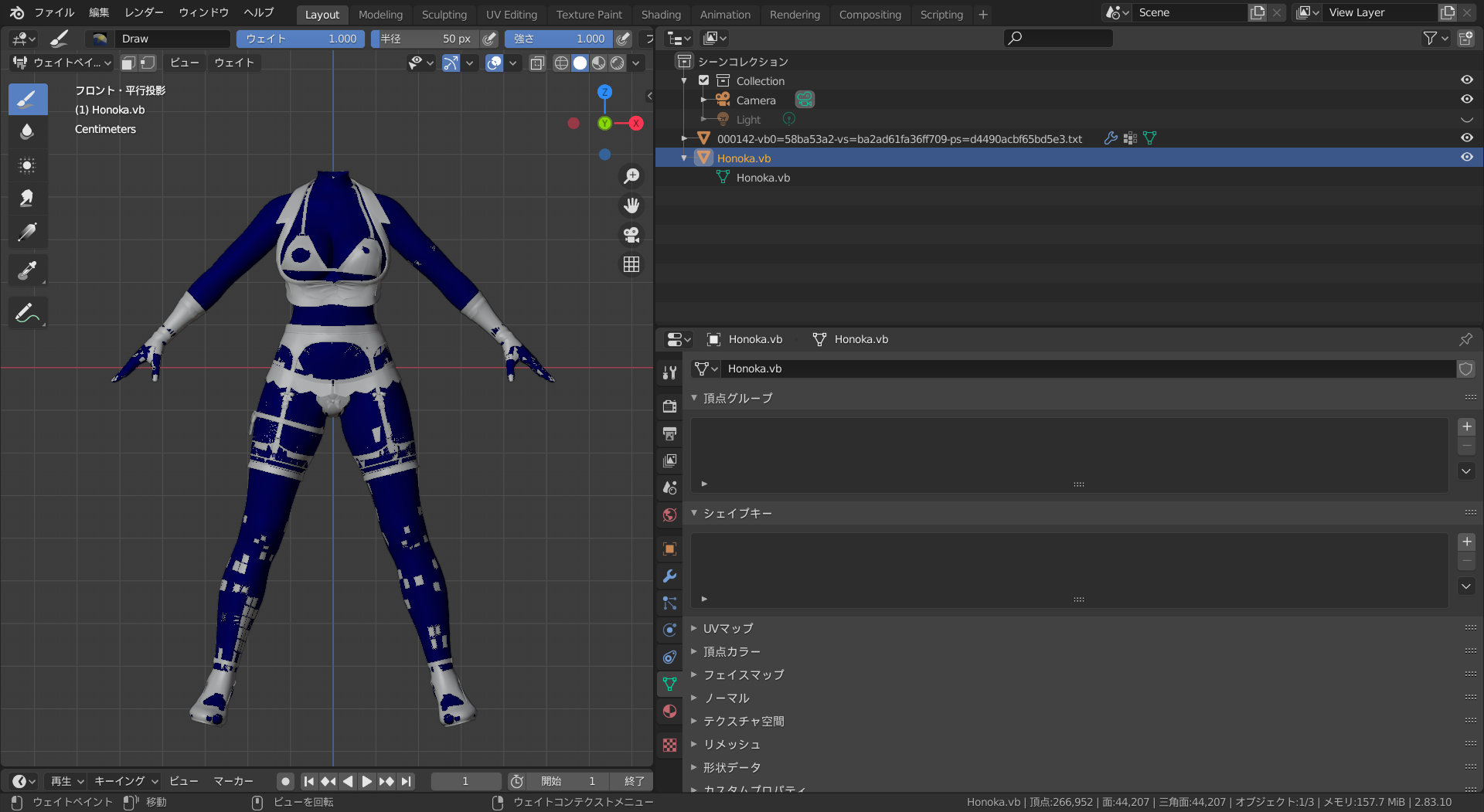Open the レンダー menu
The width and height of the screenshot is (1484, 812).
[x=144, y=13]
